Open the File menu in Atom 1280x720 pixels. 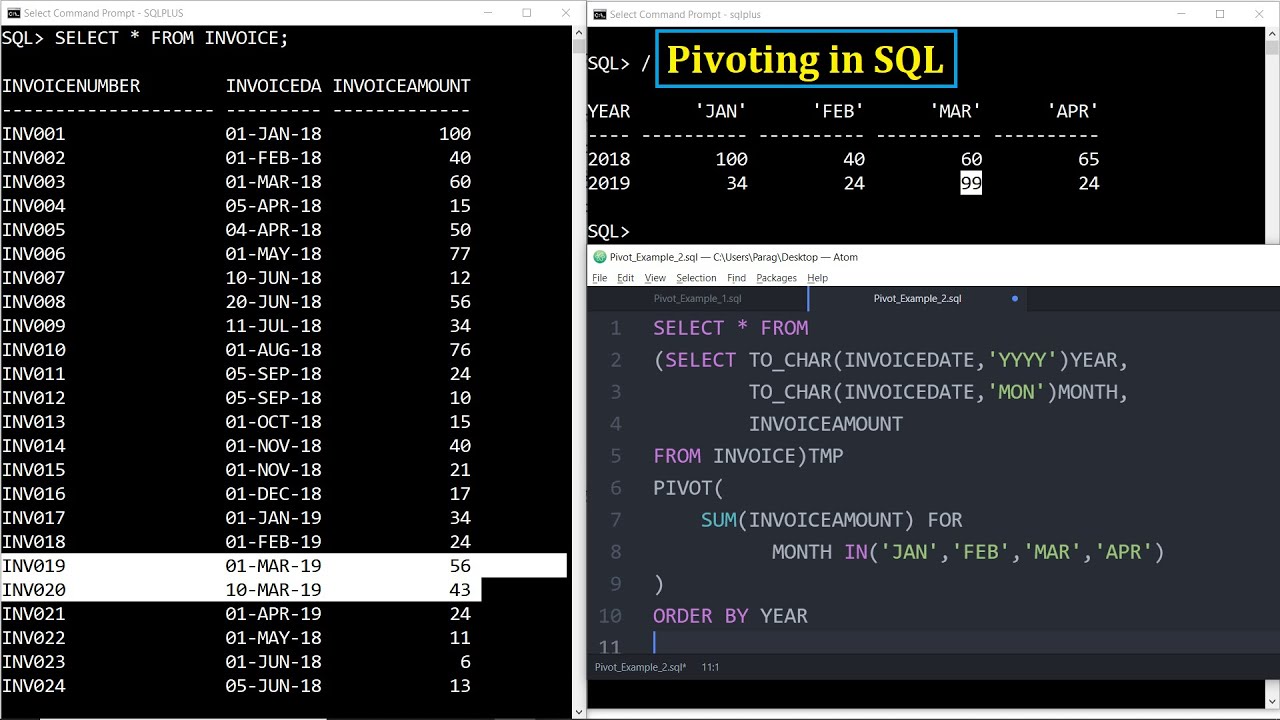[x=600, y=278]
